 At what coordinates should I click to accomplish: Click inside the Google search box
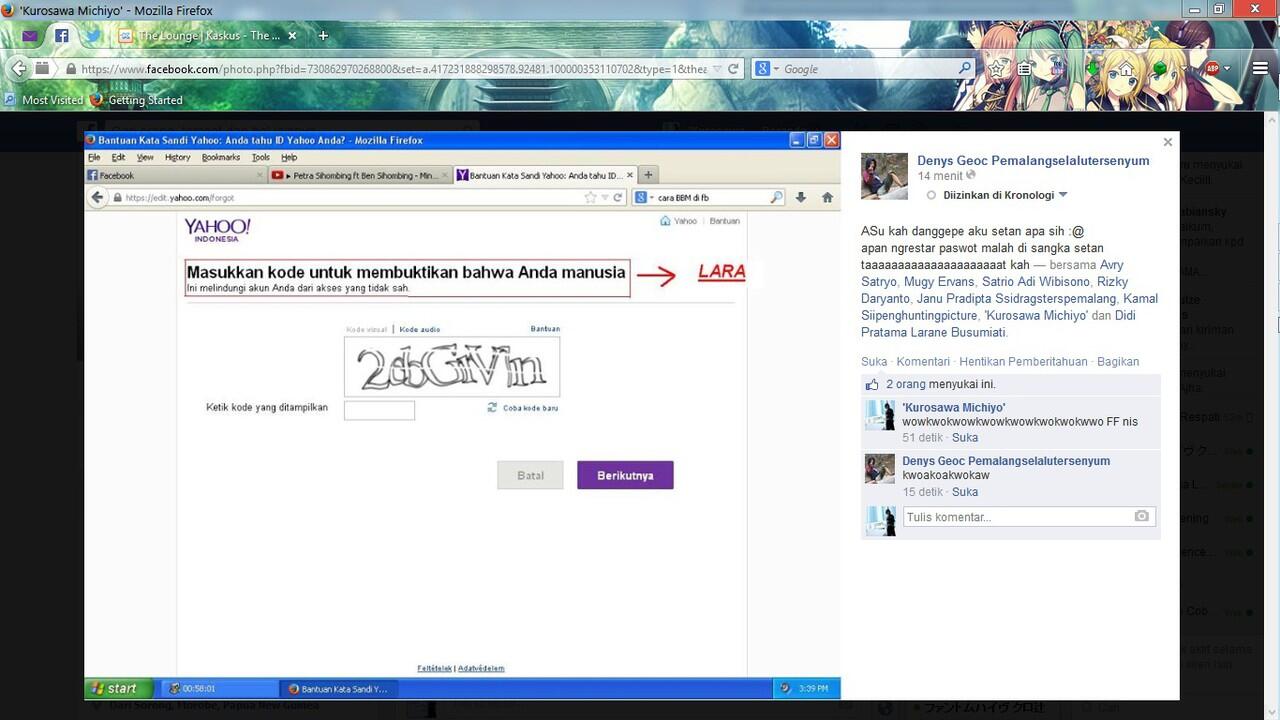[x=868, y=69]
